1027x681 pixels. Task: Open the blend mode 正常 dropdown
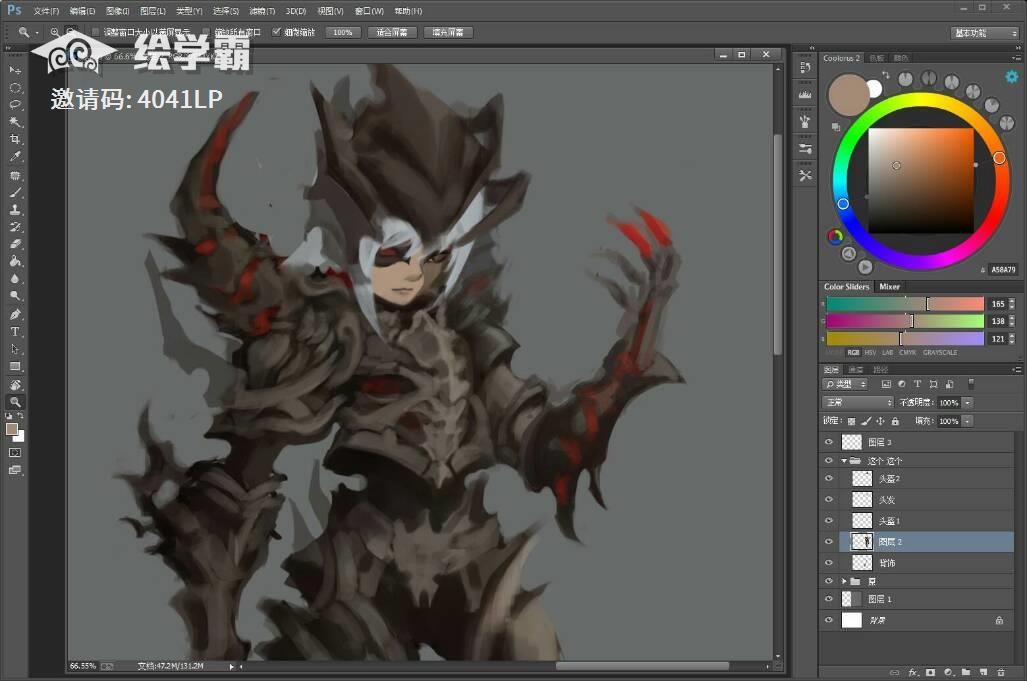[858, 402]
